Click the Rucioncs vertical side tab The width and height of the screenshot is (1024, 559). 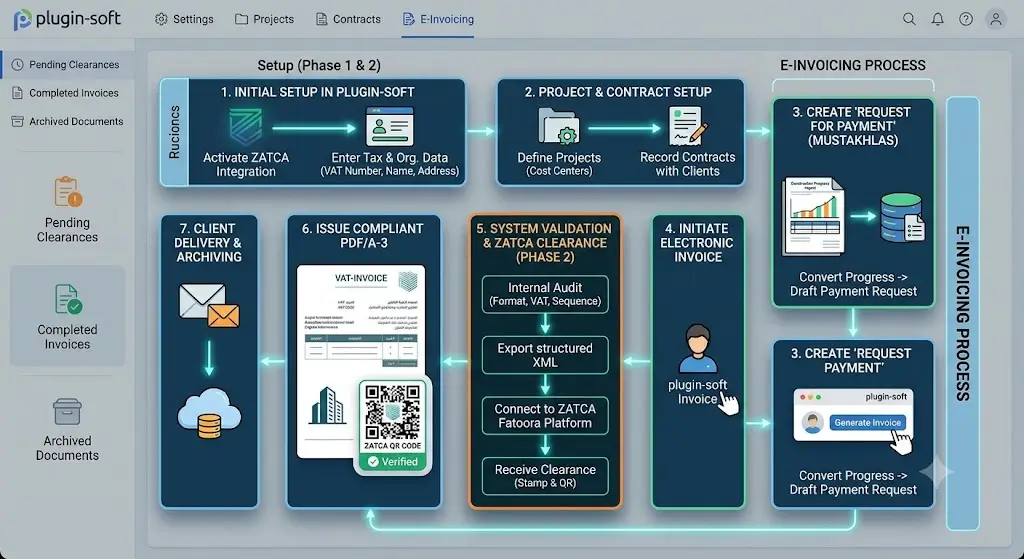(174, 133)
